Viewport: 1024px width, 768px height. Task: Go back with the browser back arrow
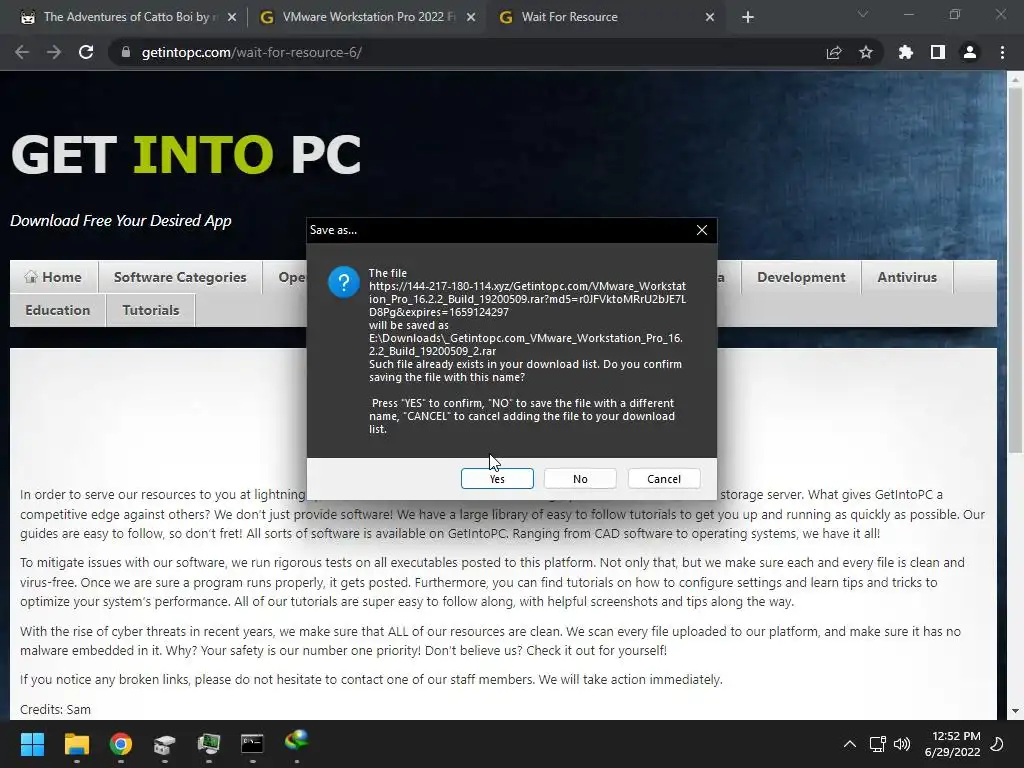coord(22,52)
